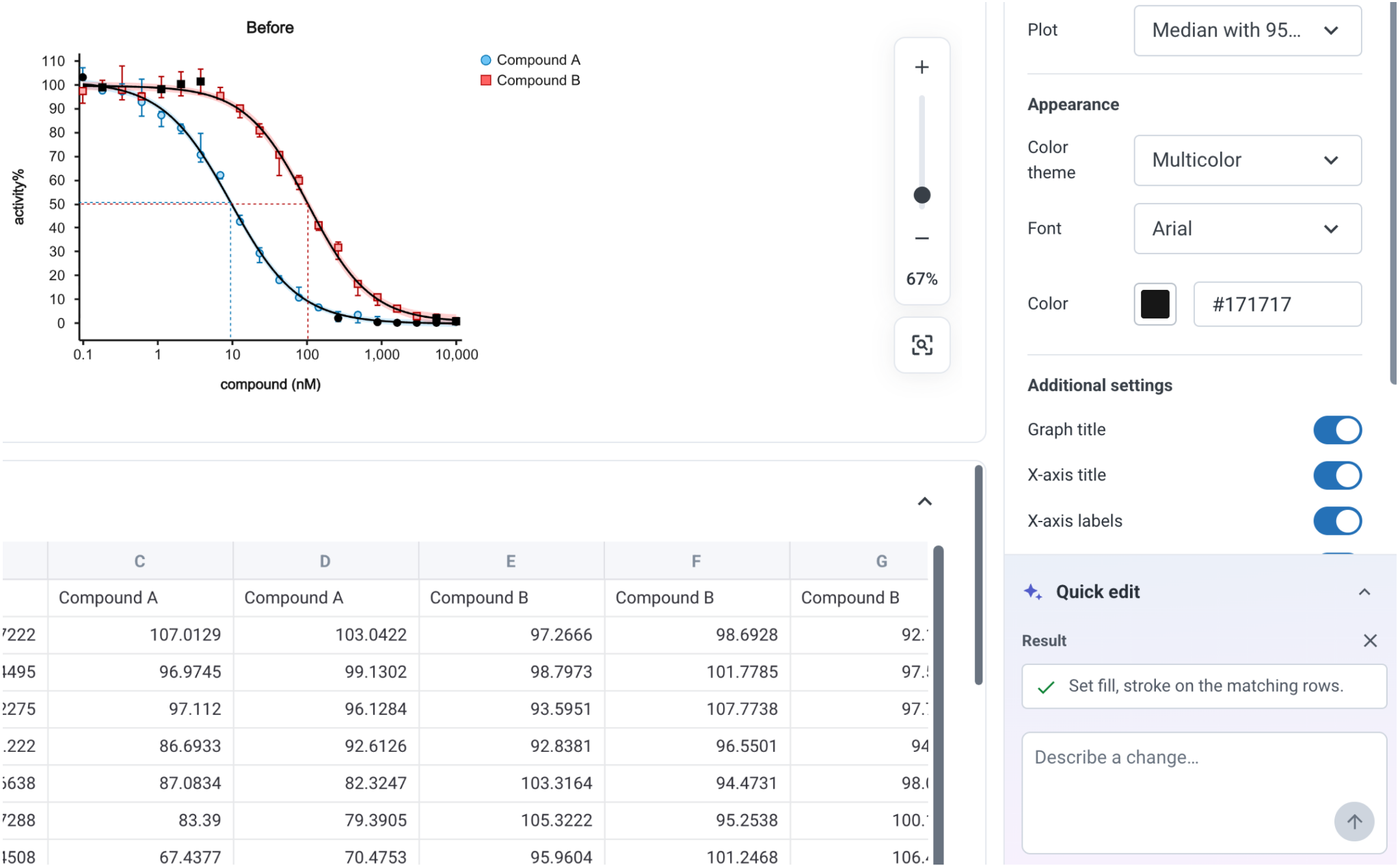Screen dimensions: 1400x866
Task: Click cell with value 82.3247
Action: (x=325, y=783)
